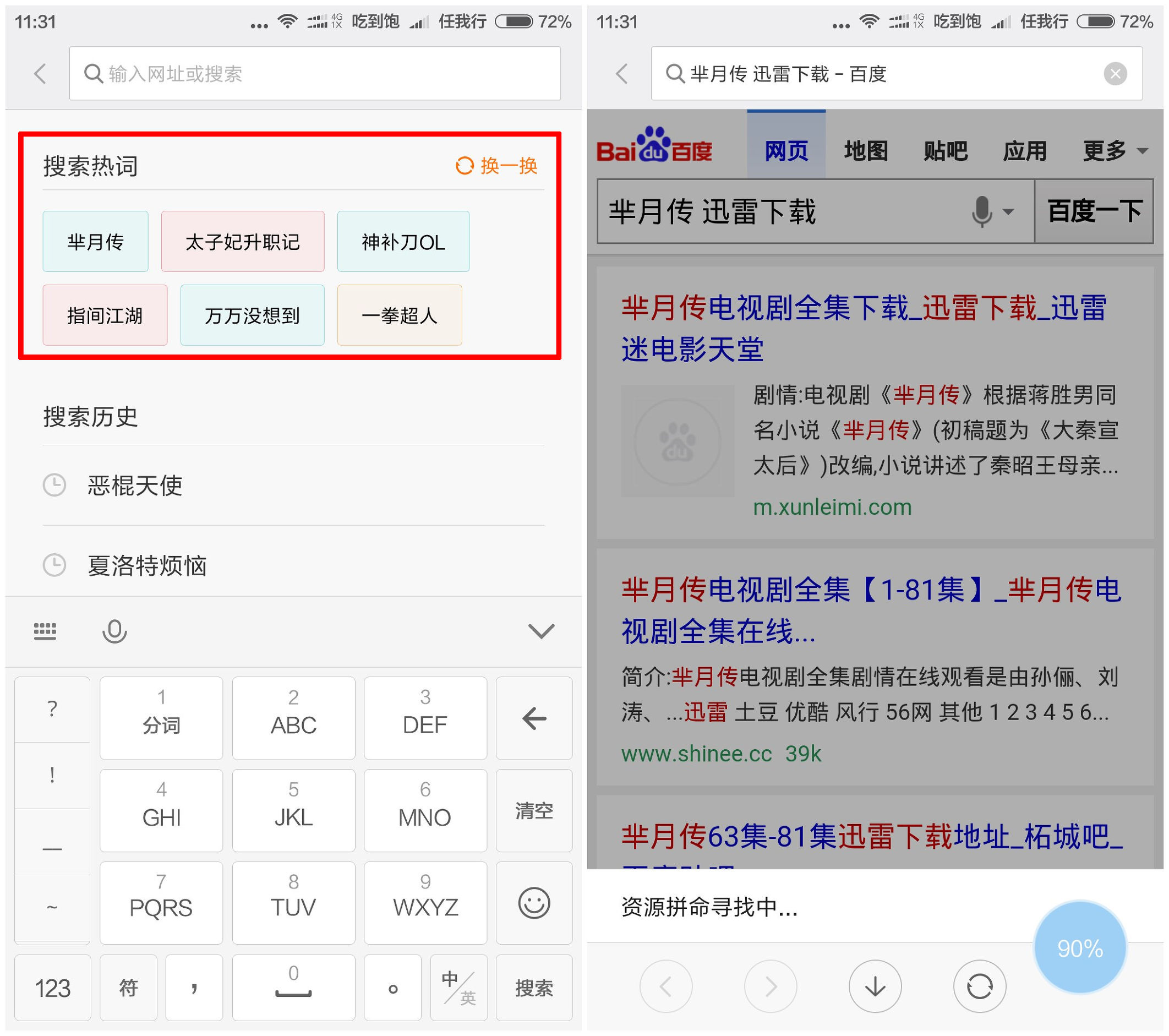The width and height of the screenshot is (1169, 1036).
Task: Open m.xunleimi.com link
Action: tap(832, 508)
